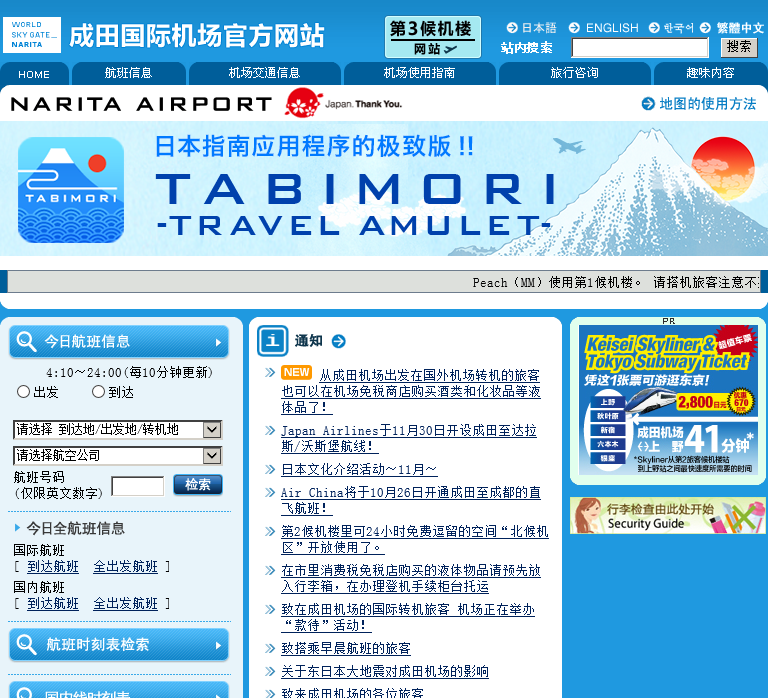Select the 出发 radio button
Image resolution: width=768 pixels, height=698 pixels.
(23, 391)
